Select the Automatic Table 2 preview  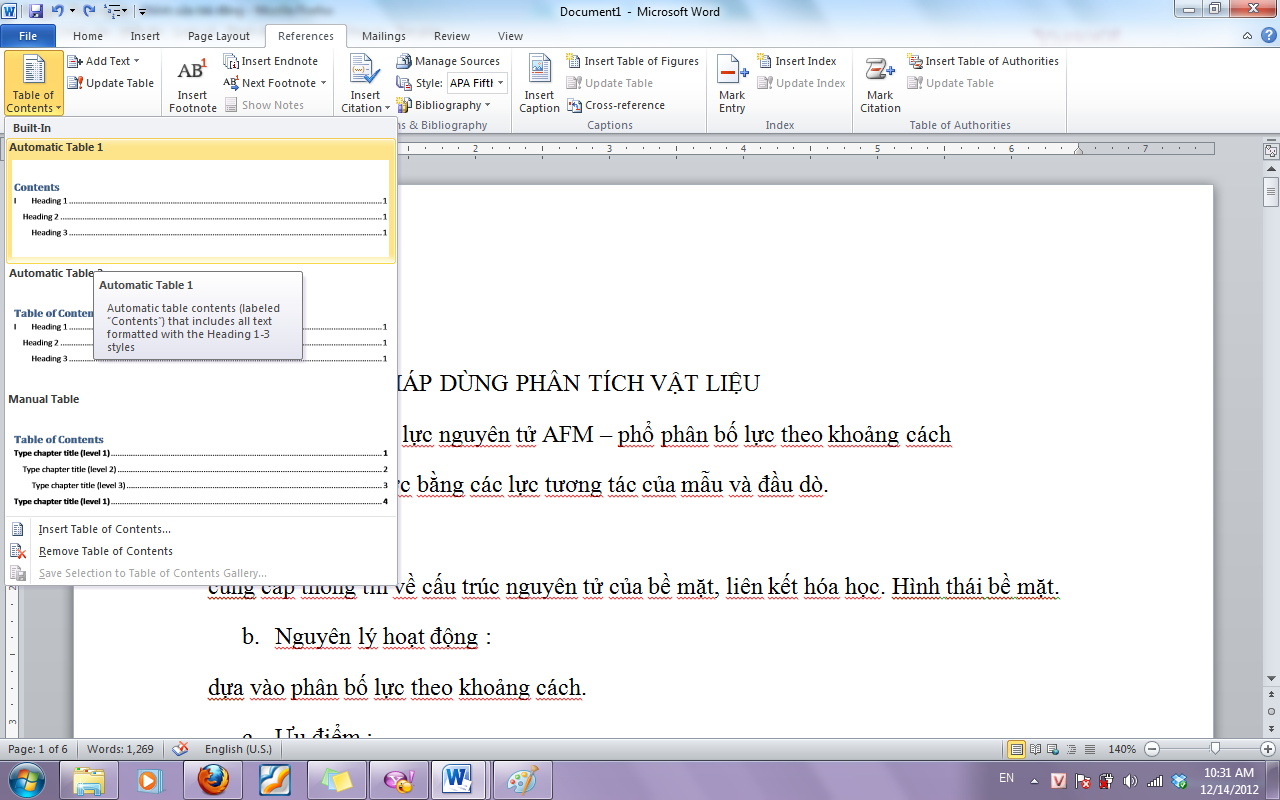click(x=200, y=325)
